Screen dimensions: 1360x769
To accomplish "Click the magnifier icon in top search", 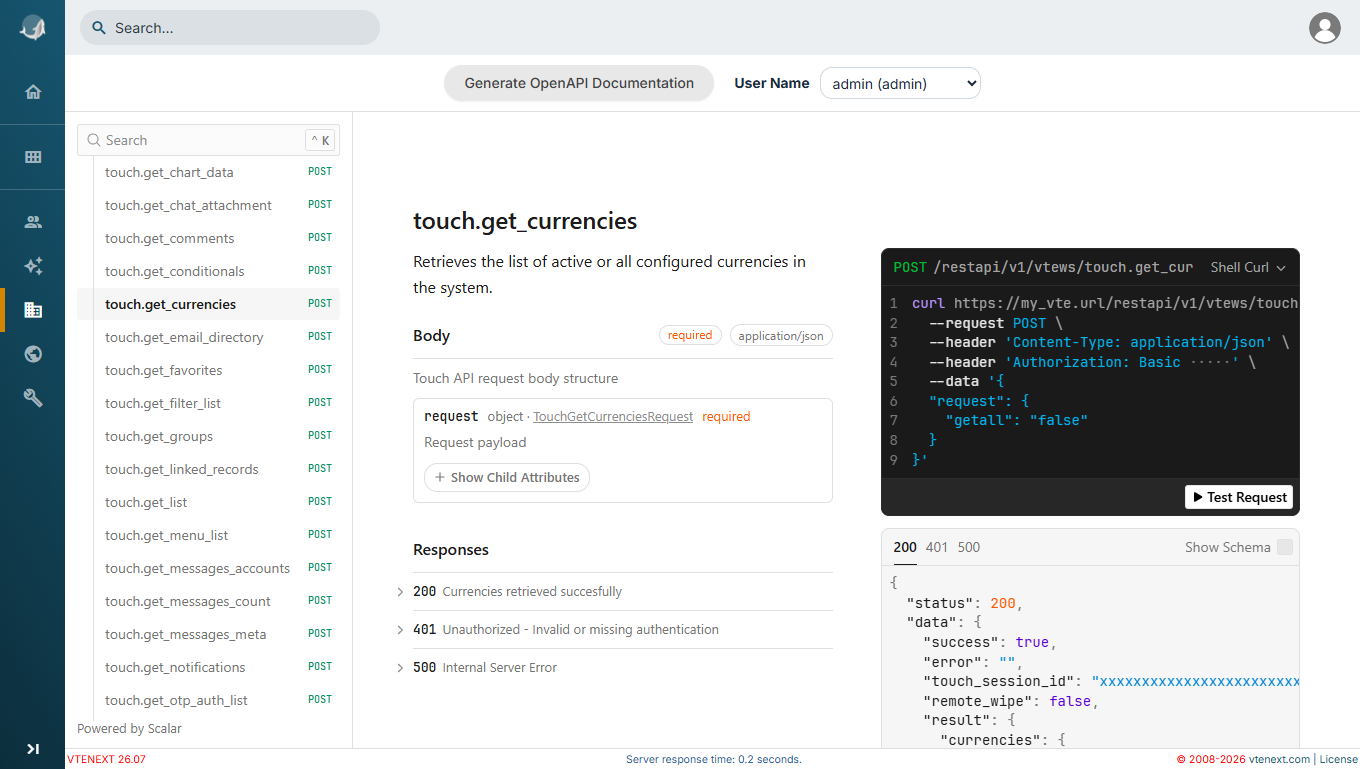I will click(x=99, y=28).
